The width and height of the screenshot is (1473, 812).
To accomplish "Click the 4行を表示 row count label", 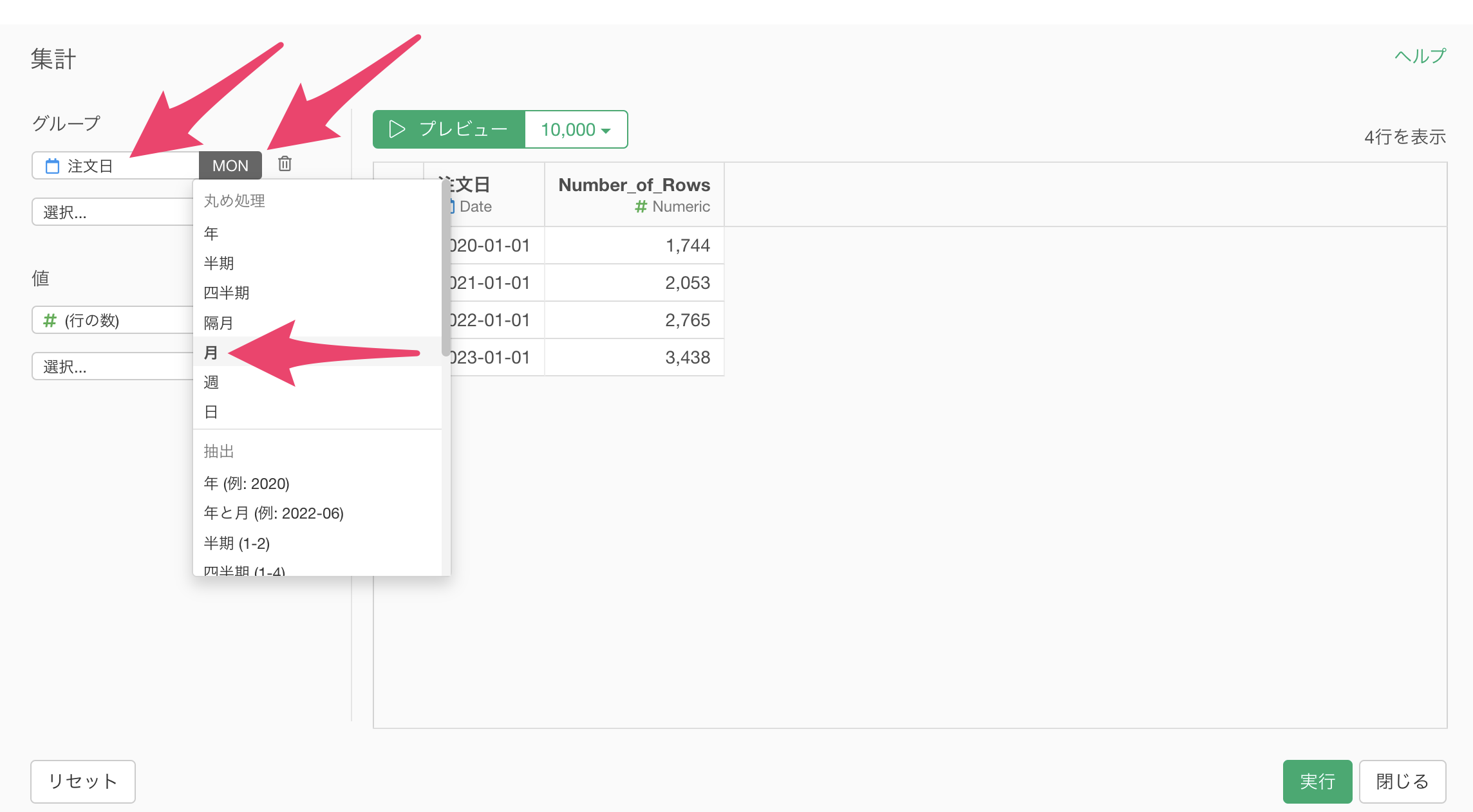I will 1405,136.
